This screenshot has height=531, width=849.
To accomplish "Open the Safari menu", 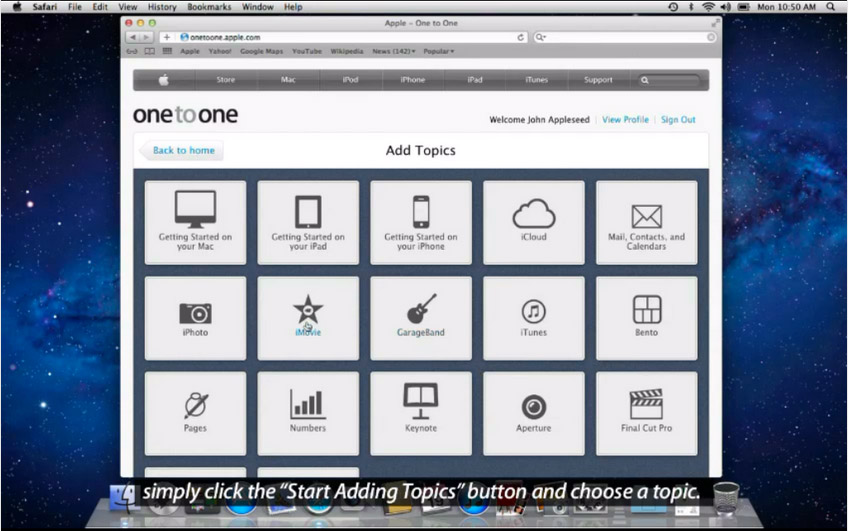I will (x=44, y=7).
